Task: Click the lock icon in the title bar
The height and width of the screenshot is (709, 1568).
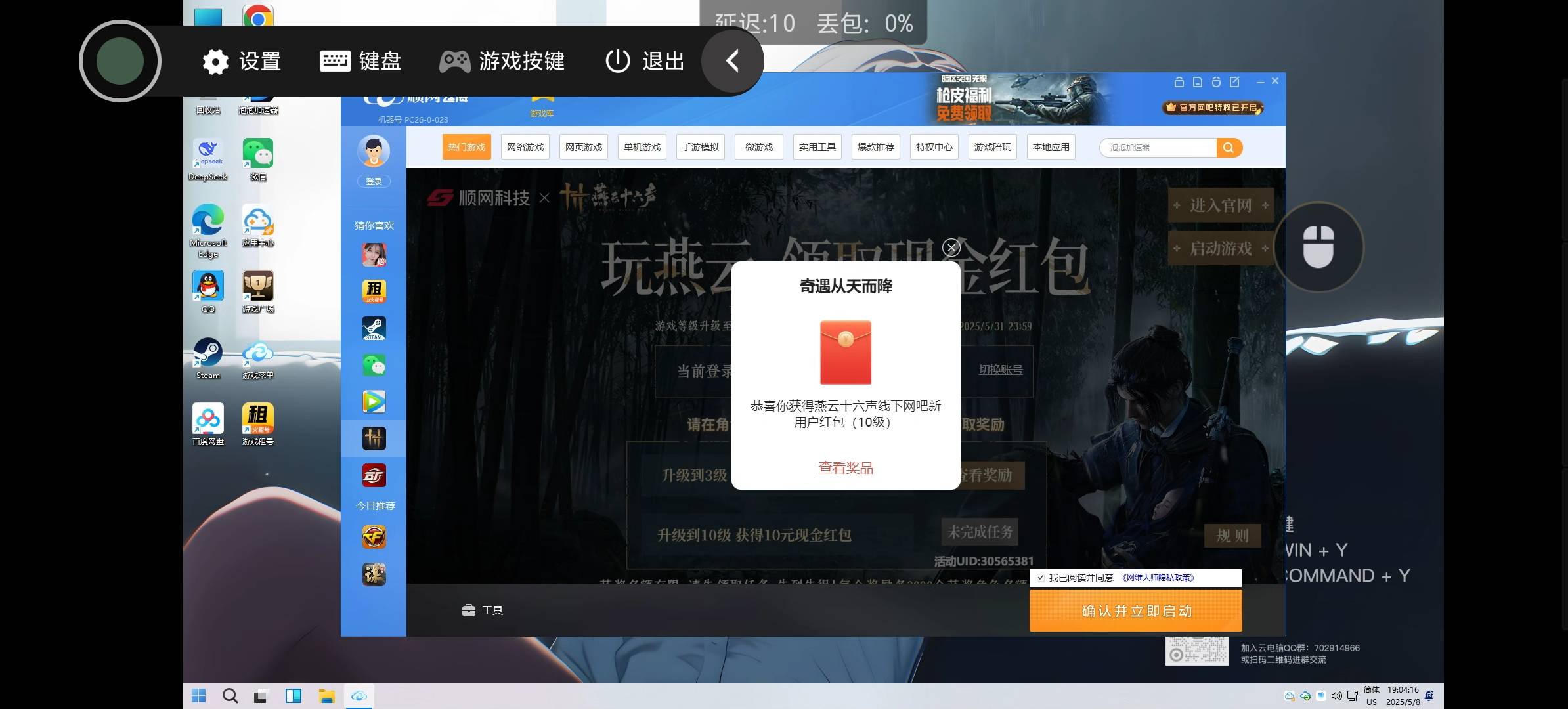Action: (1179, 82)
